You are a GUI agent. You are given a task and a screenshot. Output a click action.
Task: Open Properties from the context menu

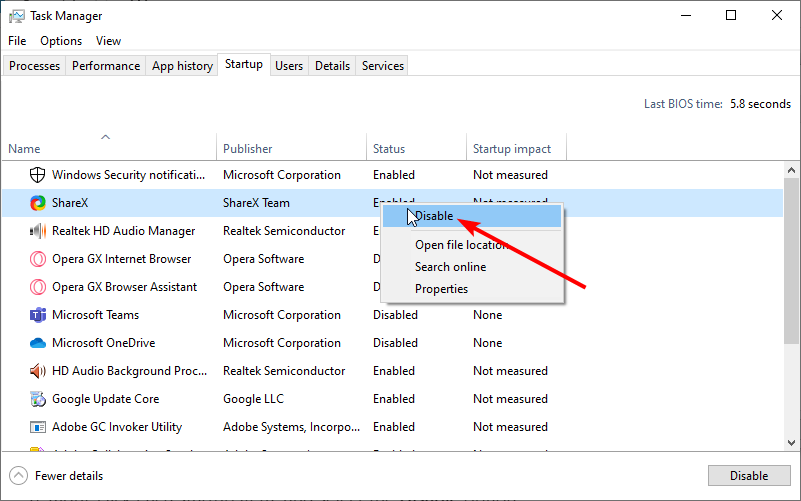click(x=441, y=289)
